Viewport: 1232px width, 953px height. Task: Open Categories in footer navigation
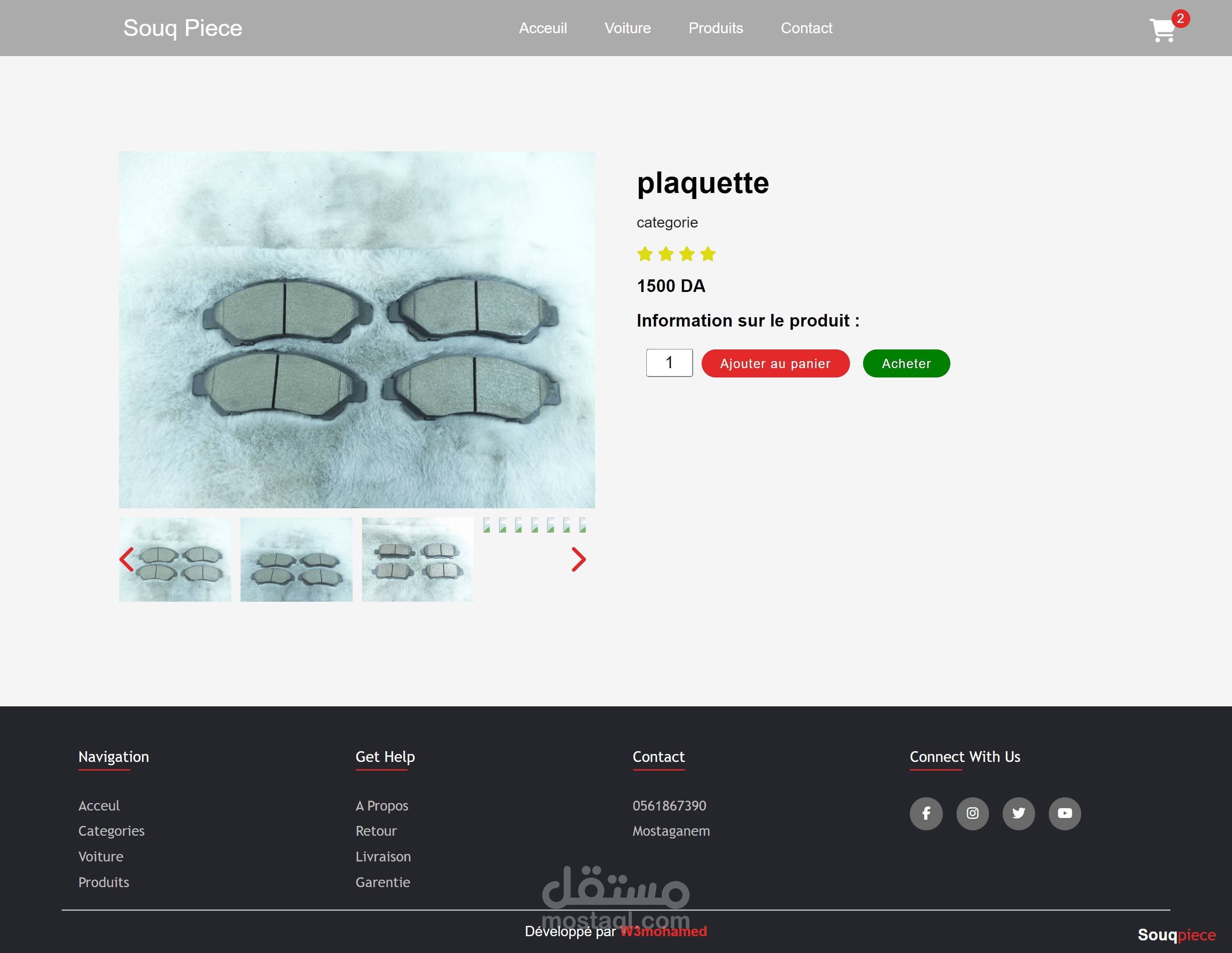[x=111, y=831]
